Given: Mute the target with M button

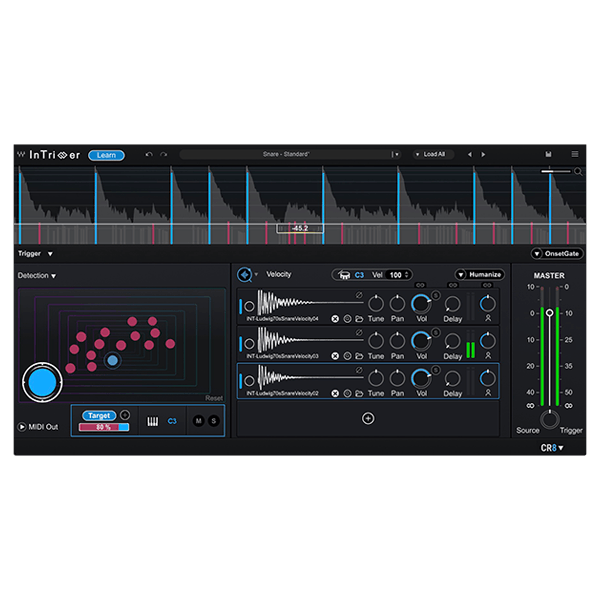Looking at the screenshot, I should click(x=199, y=421).
